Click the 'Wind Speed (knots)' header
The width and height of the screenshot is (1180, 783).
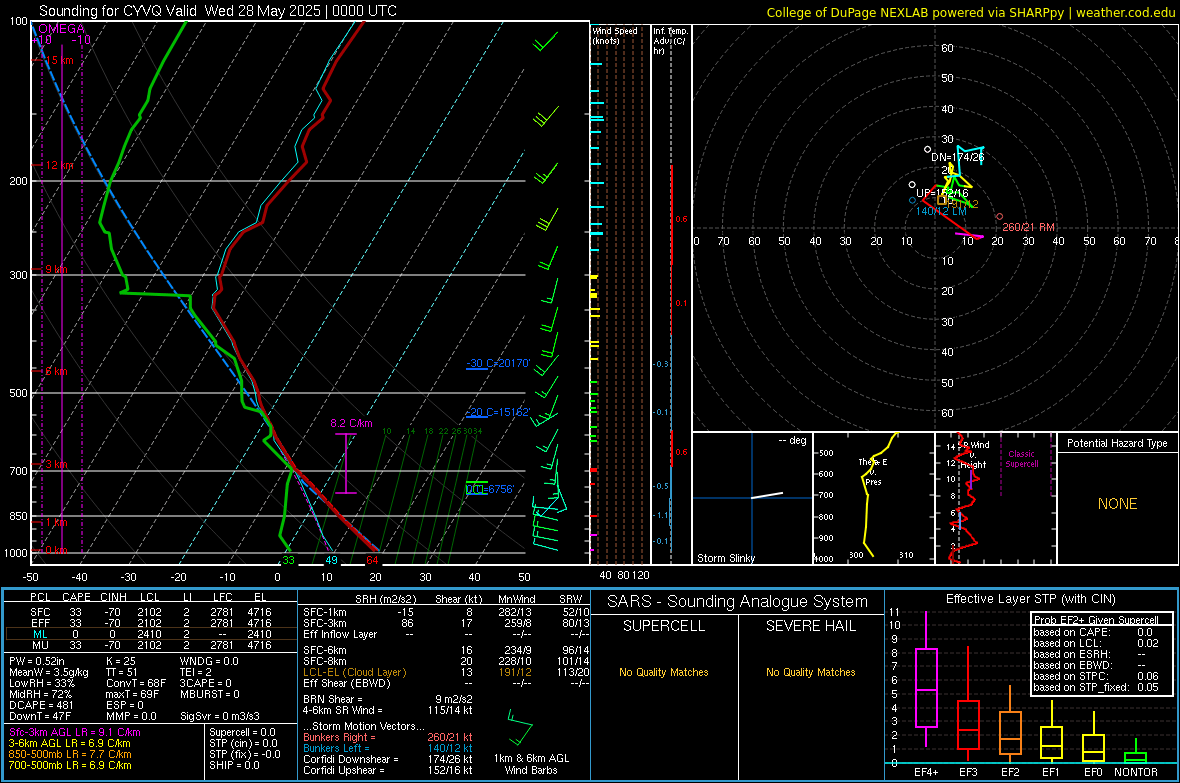coord(615,35)
